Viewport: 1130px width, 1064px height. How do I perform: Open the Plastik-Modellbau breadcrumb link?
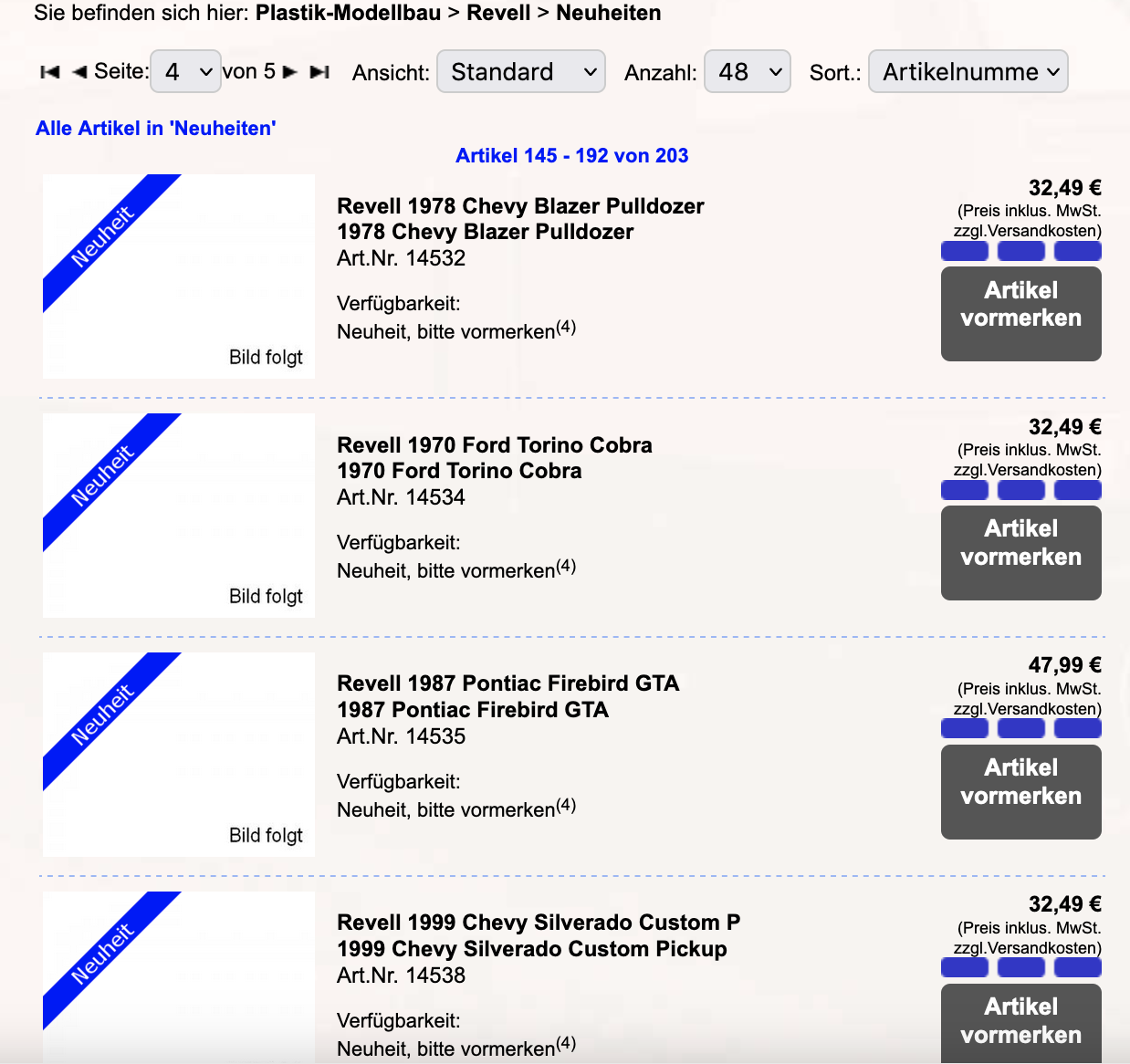pyautogui.click(x=348, y=13)
